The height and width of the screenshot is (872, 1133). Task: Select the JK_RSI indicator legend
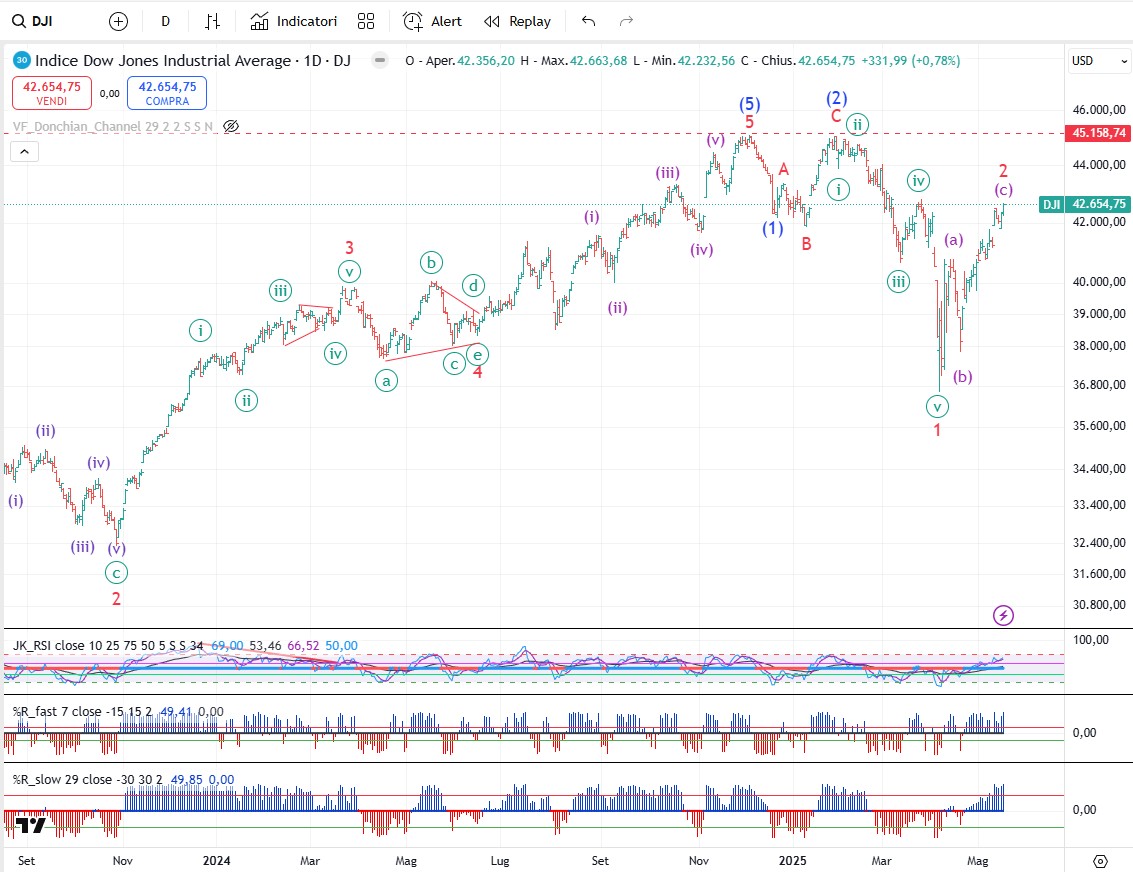point(108,646)
